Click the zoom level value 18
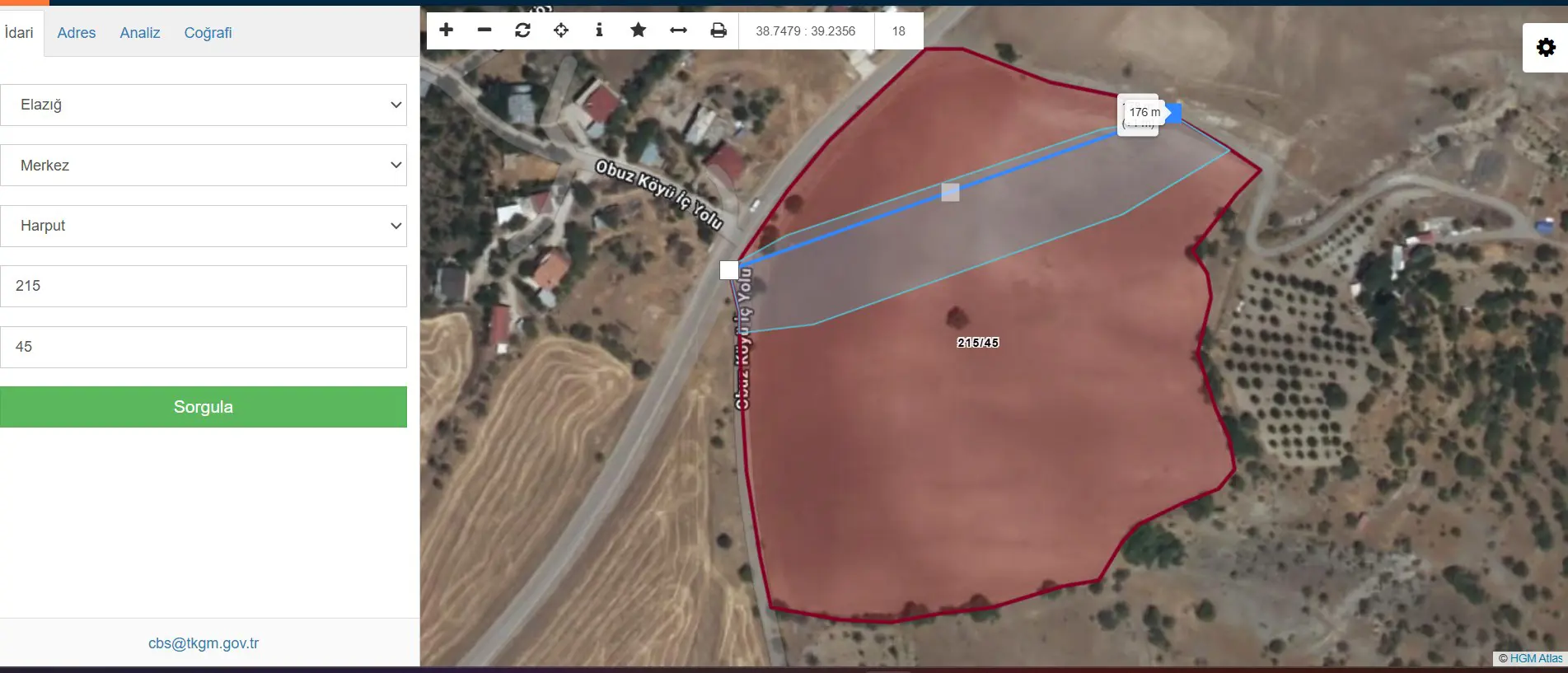The width and height of the screenshot is (1568, 673). tap(899, 31)
